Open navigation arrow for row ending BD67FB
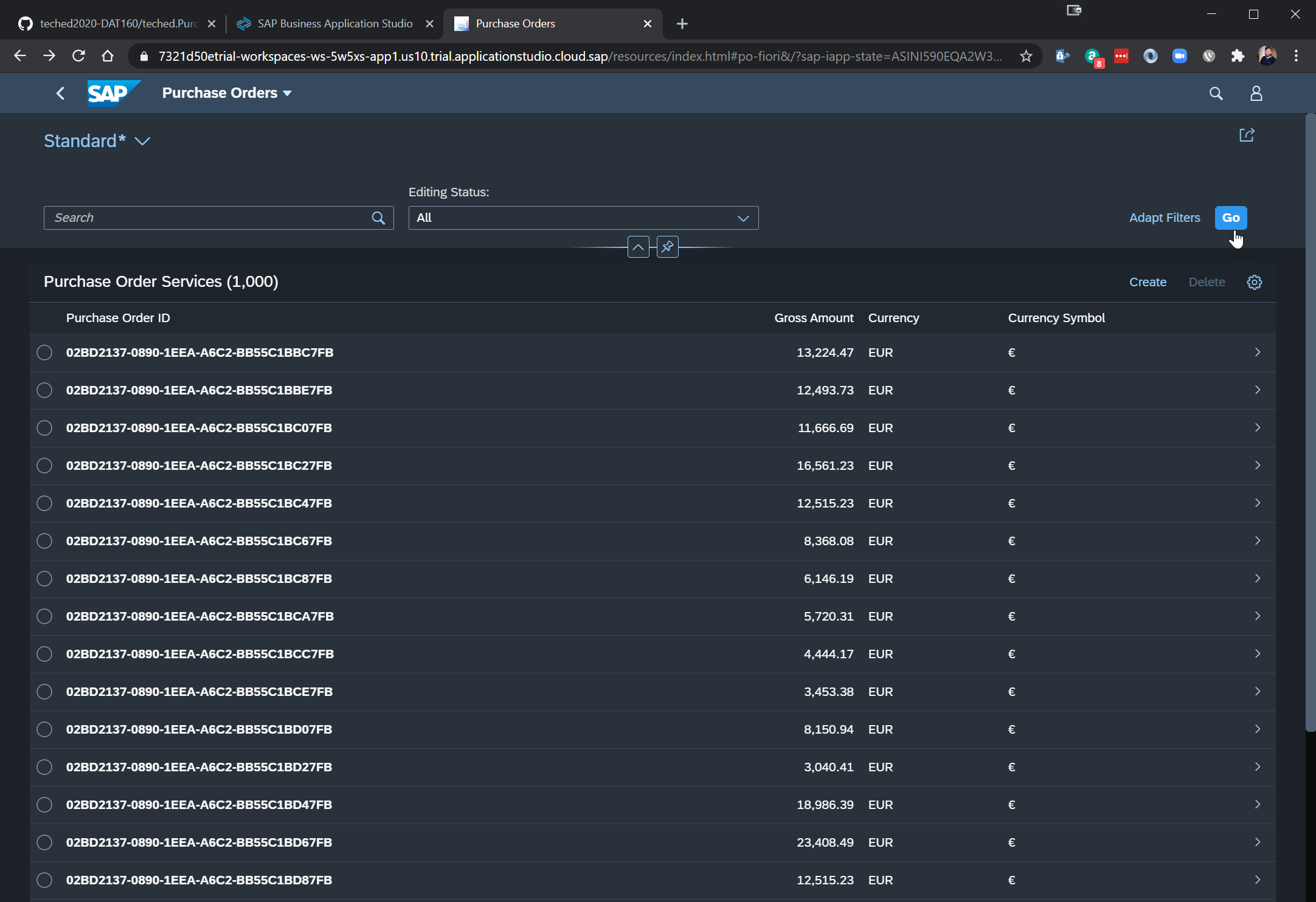Viewport: 1316px width, 902px height. click(1258, 842)
